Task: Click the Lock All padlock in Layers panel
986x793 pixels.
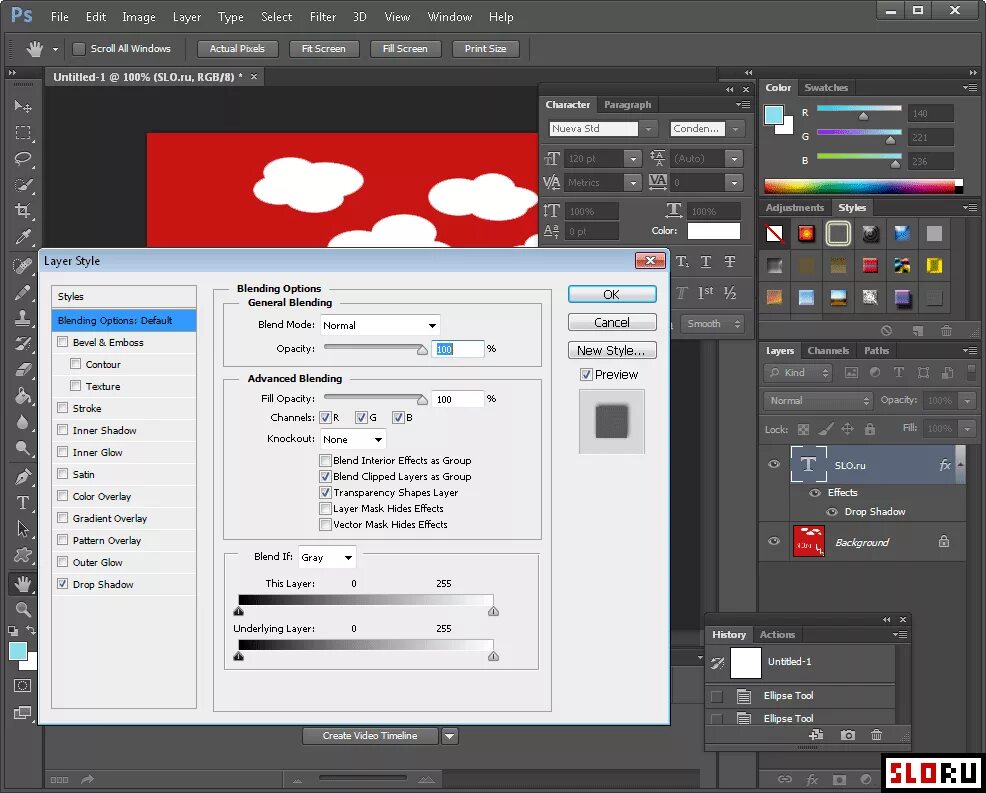Action: coord(870,429)
